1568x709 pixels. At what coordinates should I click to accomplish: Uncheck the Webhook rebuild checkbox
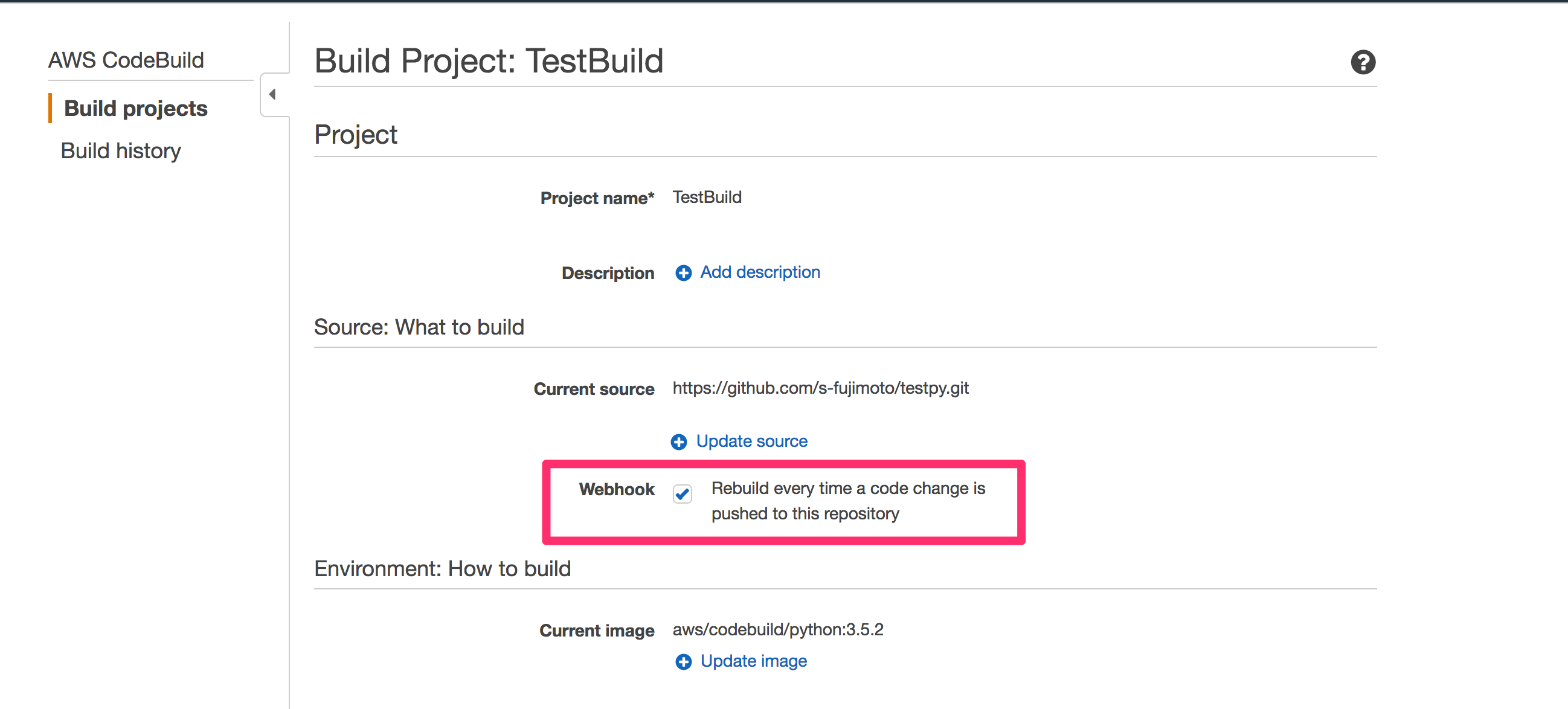pyautogui.click(x=683, y=493)
